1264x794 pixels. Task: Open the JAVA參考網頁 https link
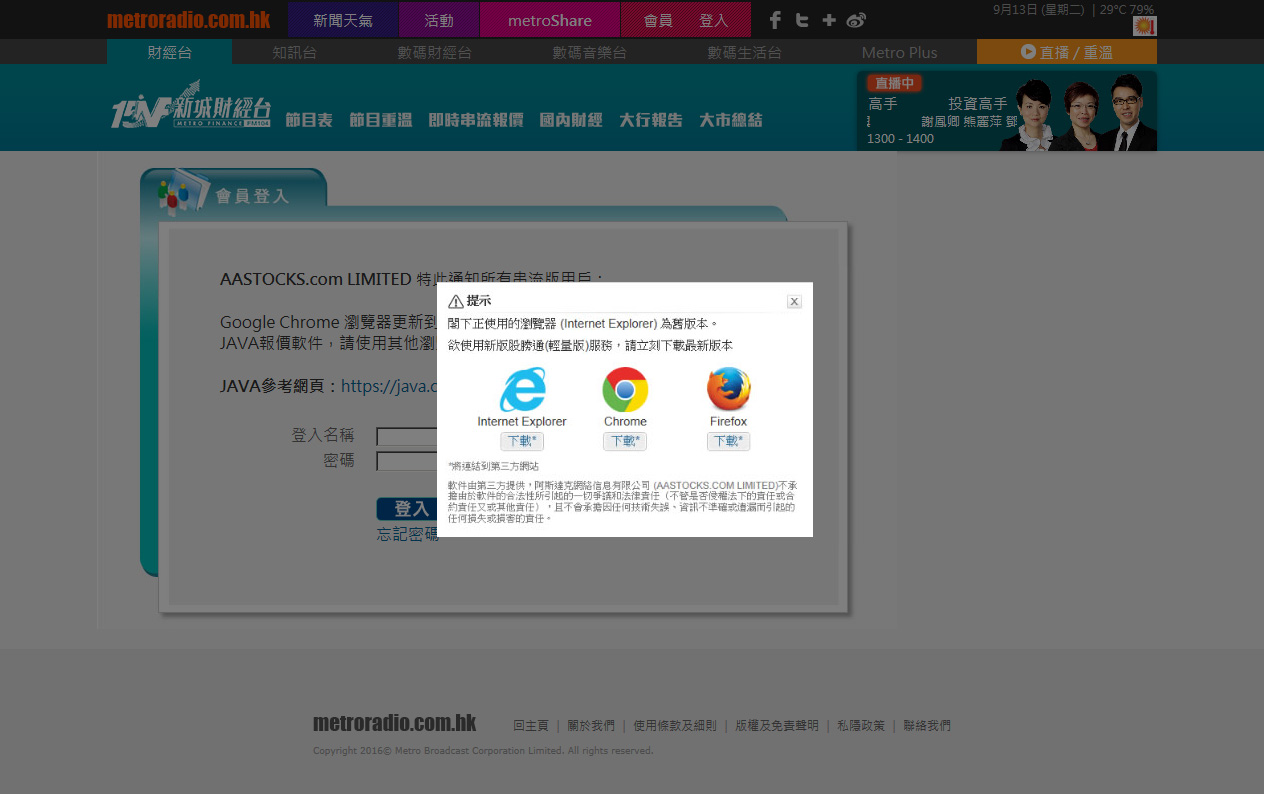389,386
